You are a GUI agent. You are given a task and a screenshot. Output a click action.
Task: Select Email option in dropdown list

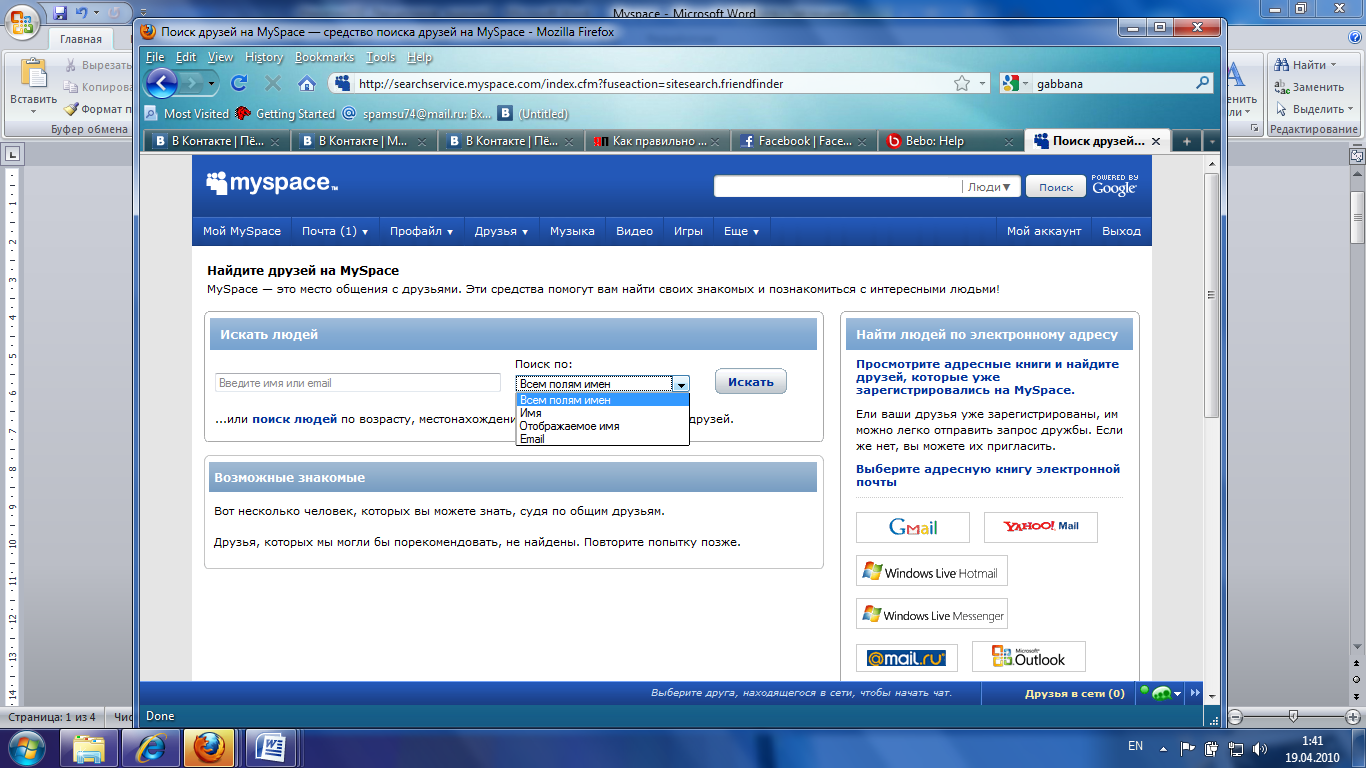click(x=602, y=439)
